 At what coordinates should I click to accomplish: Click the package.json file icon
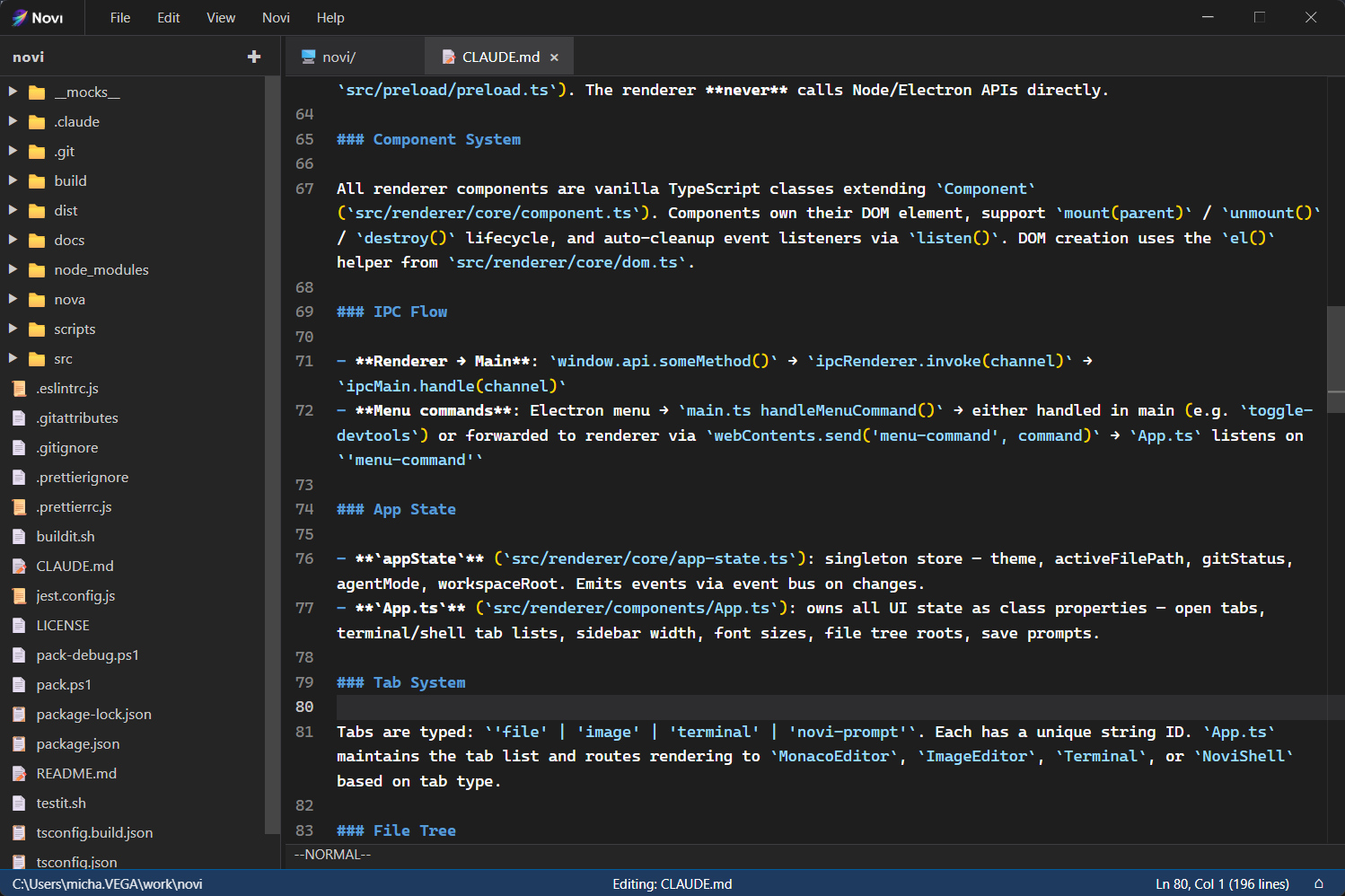(x=19, y=744)
